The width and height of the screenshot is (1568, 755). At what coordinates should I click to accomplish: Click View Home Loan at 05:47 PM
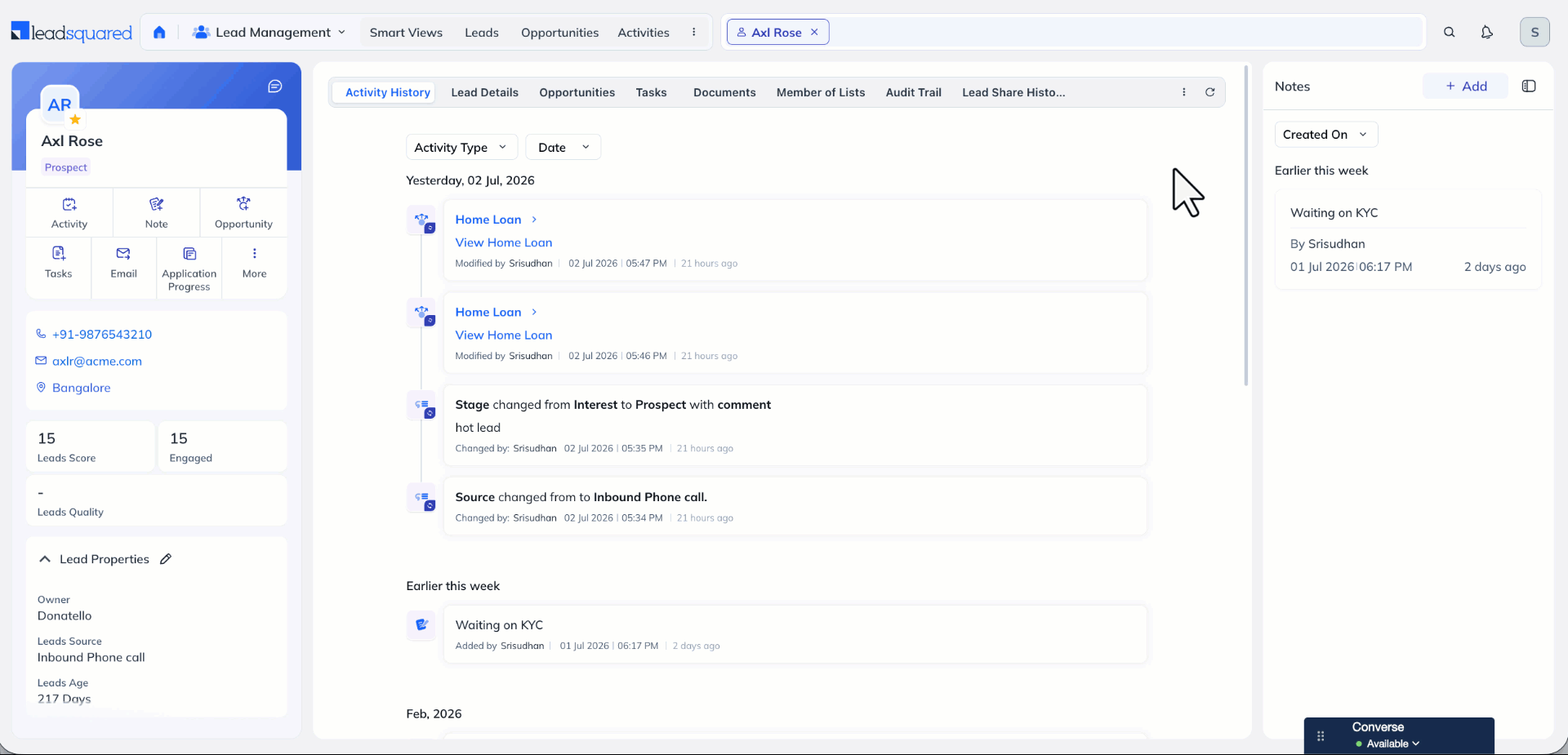[x=503, y=242]
